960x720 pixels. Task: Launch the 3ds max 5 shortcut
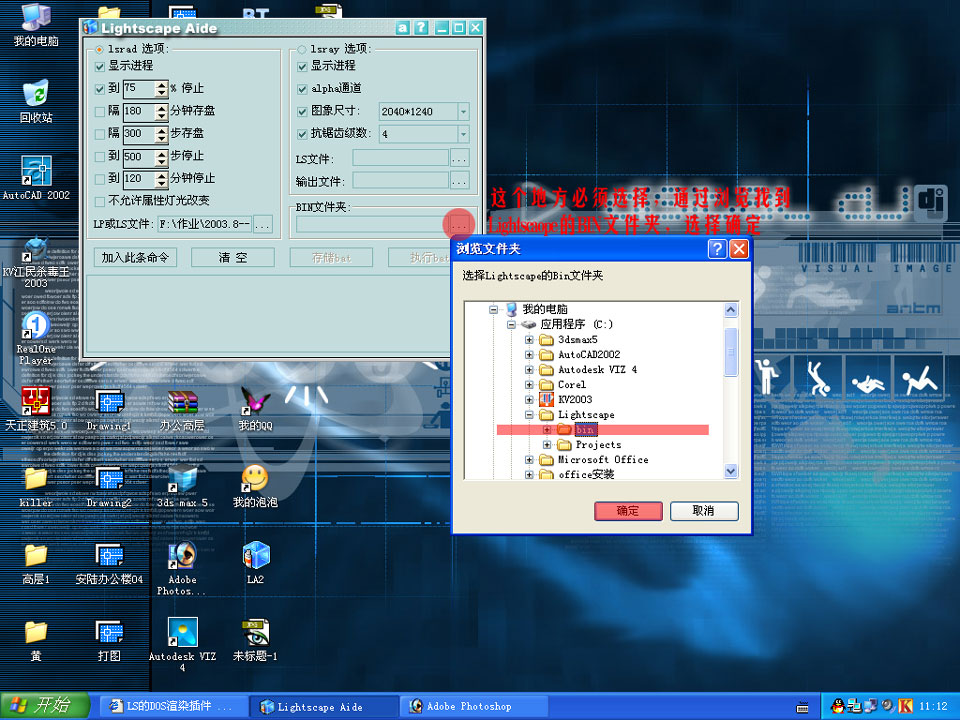[182, 487]
